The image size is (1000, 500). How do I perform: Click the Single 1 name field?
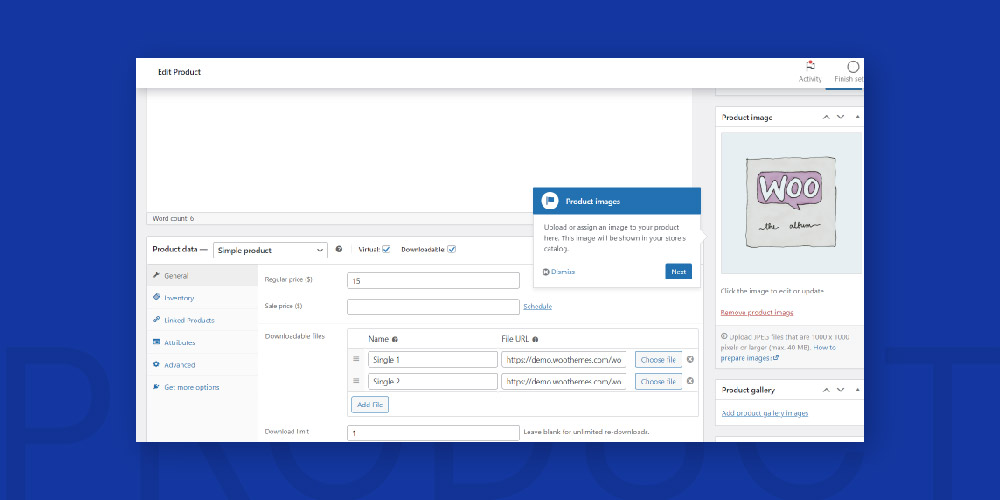(x=433, y=360)
